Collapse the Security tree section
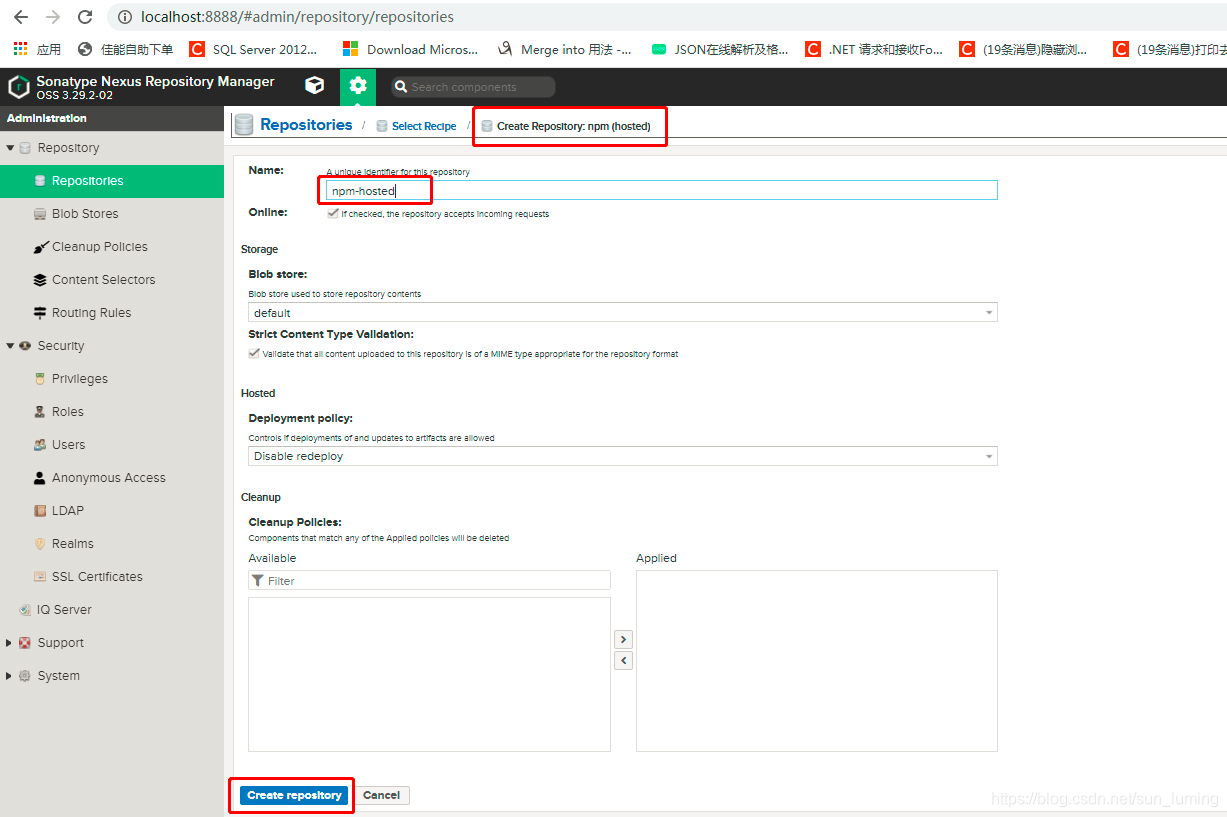Viewport: 1227px width, 817px height. tap(10, 346)
